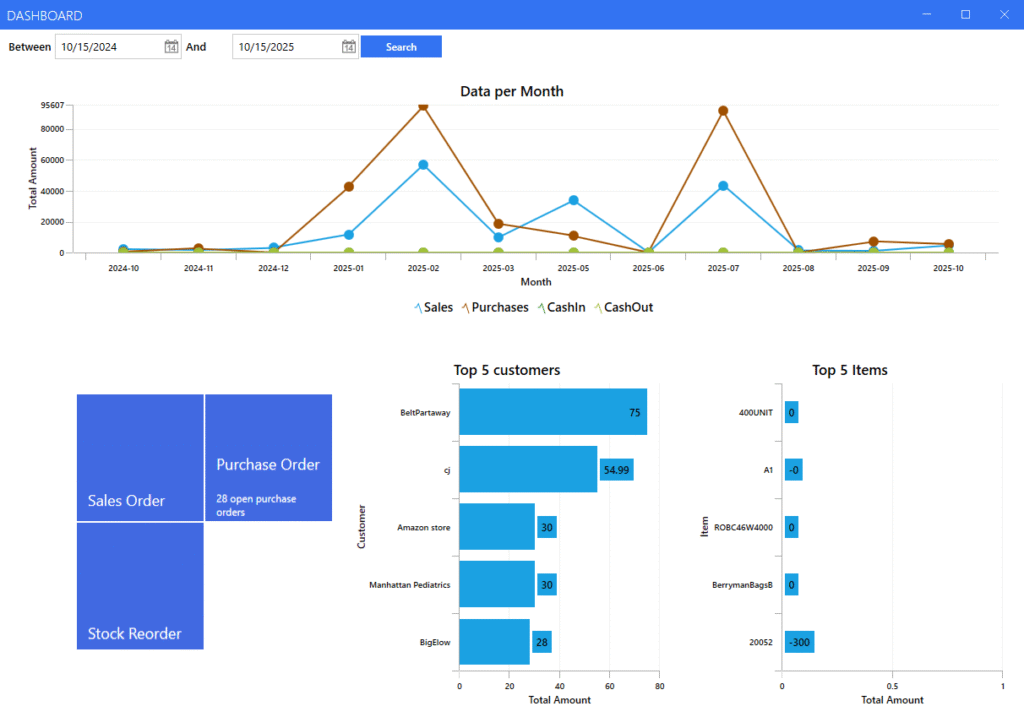
Task: Click the BigElow customer bar
Action: coord(493,642)
